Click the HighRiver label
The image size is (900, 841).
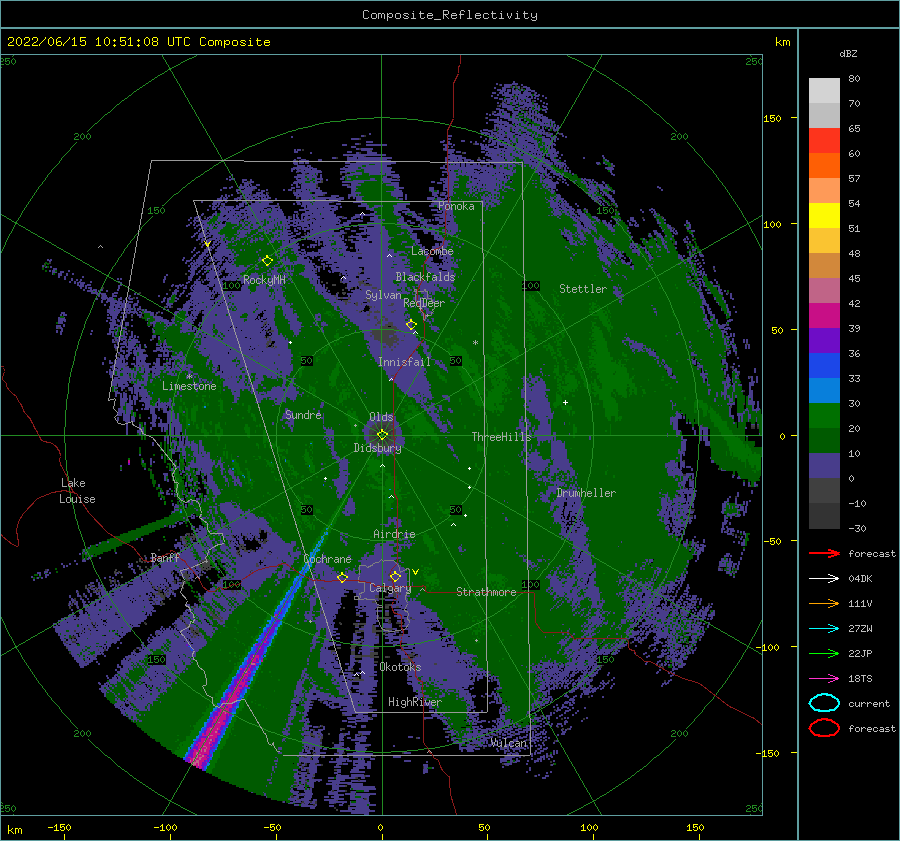(x=414, y=702)
